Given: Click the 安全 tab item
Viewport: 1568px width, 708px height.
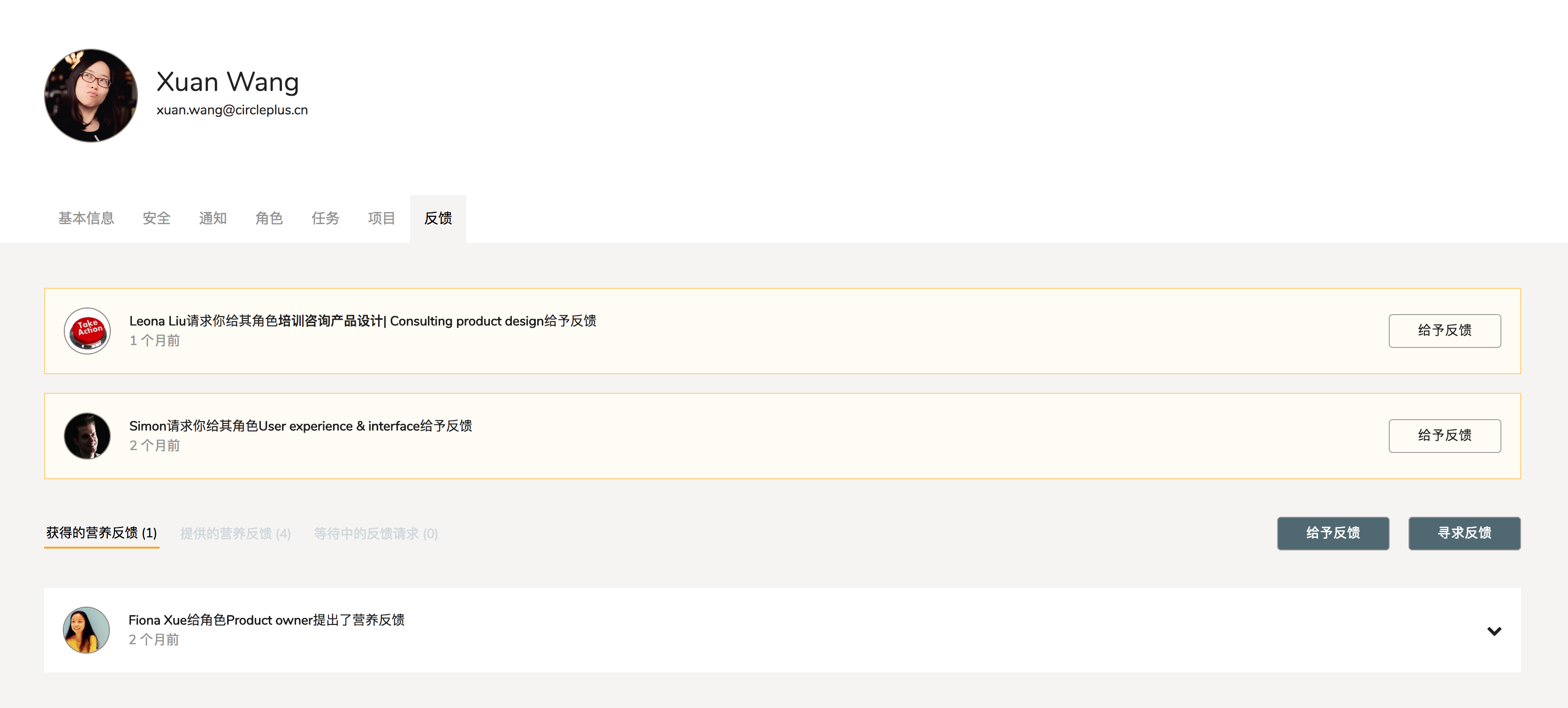Looking at the screenshot, I should pyautogui.click(x=156, y=218).
